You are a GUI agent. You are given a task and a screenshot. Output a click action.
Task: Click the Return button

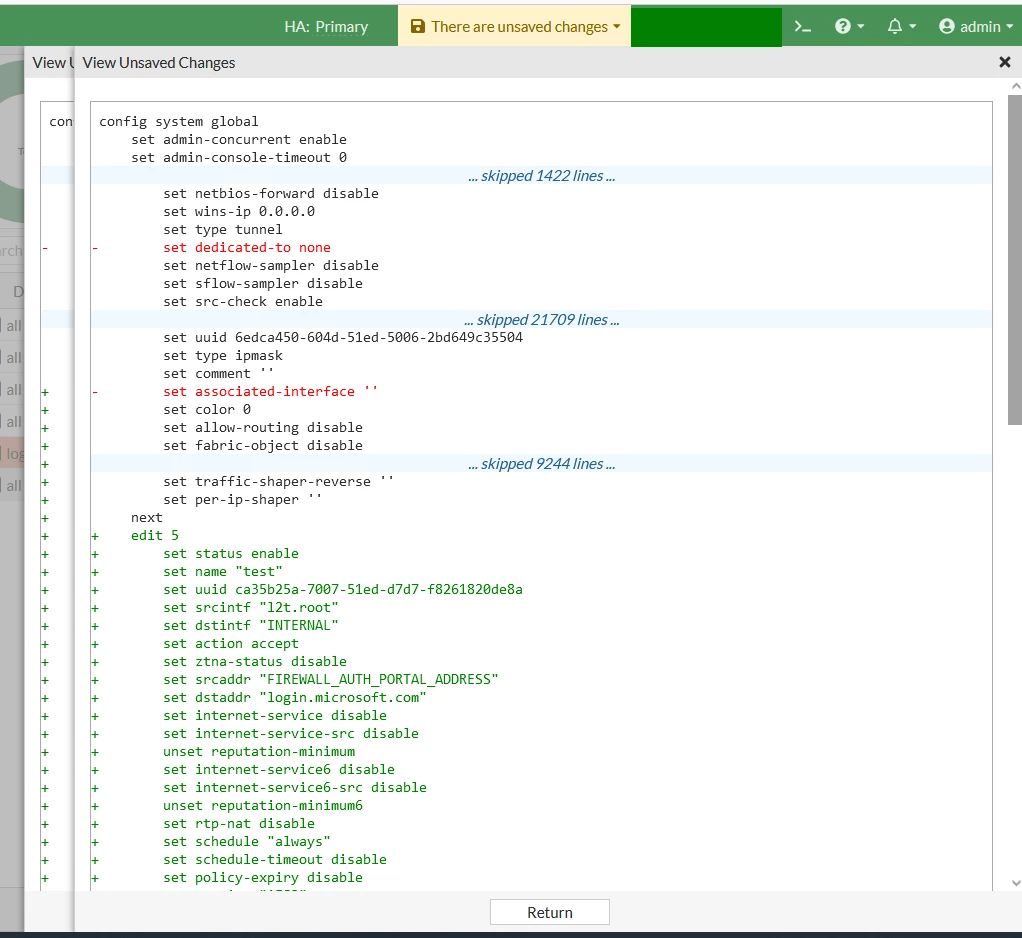tap(549, 912)
